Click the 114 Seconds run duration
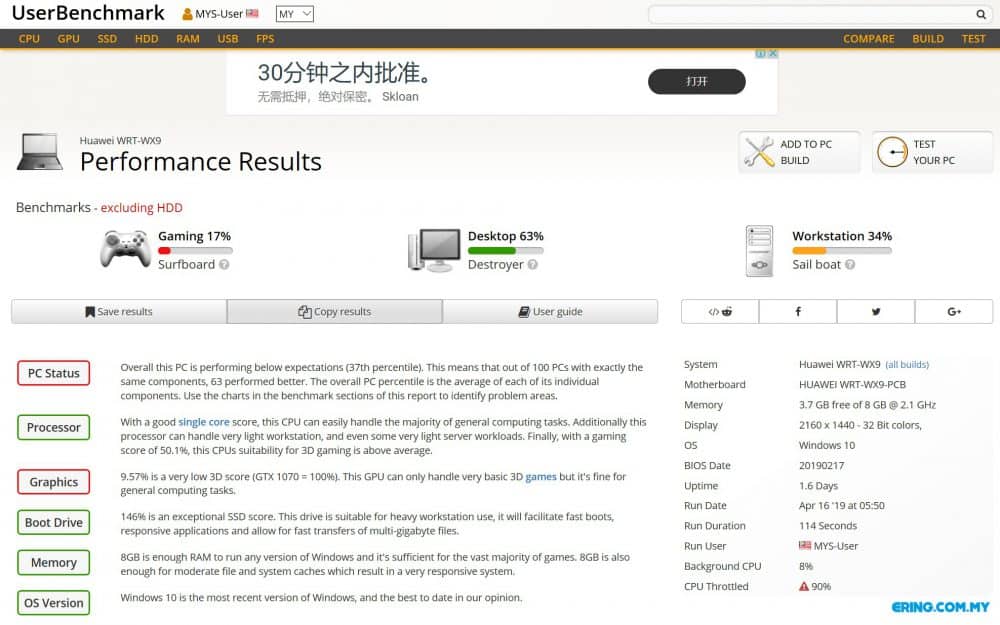1000x625 pixels. 828,526
